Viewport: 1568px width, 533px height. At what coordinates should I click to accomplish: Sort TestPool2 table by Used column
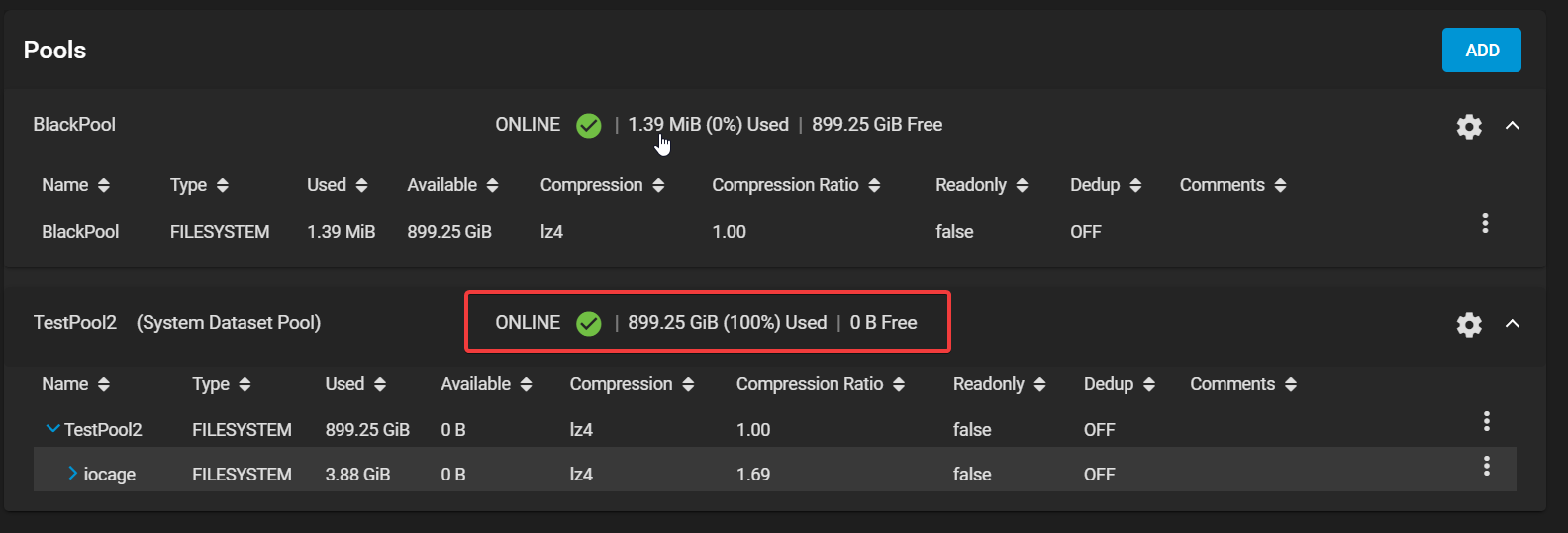(x=356, y=384)
